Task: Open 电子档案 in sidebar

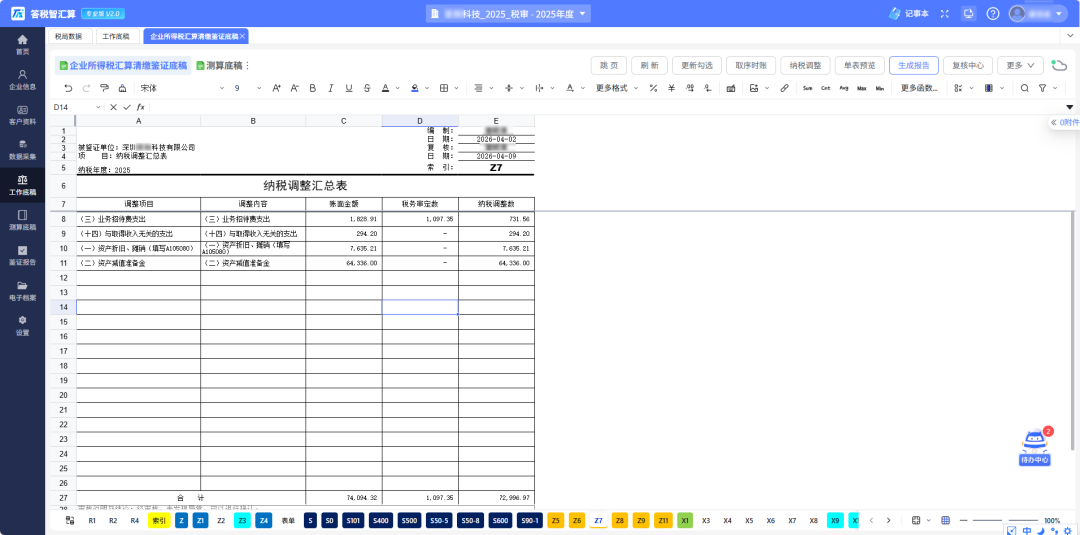Action: [x=23, y=291]
